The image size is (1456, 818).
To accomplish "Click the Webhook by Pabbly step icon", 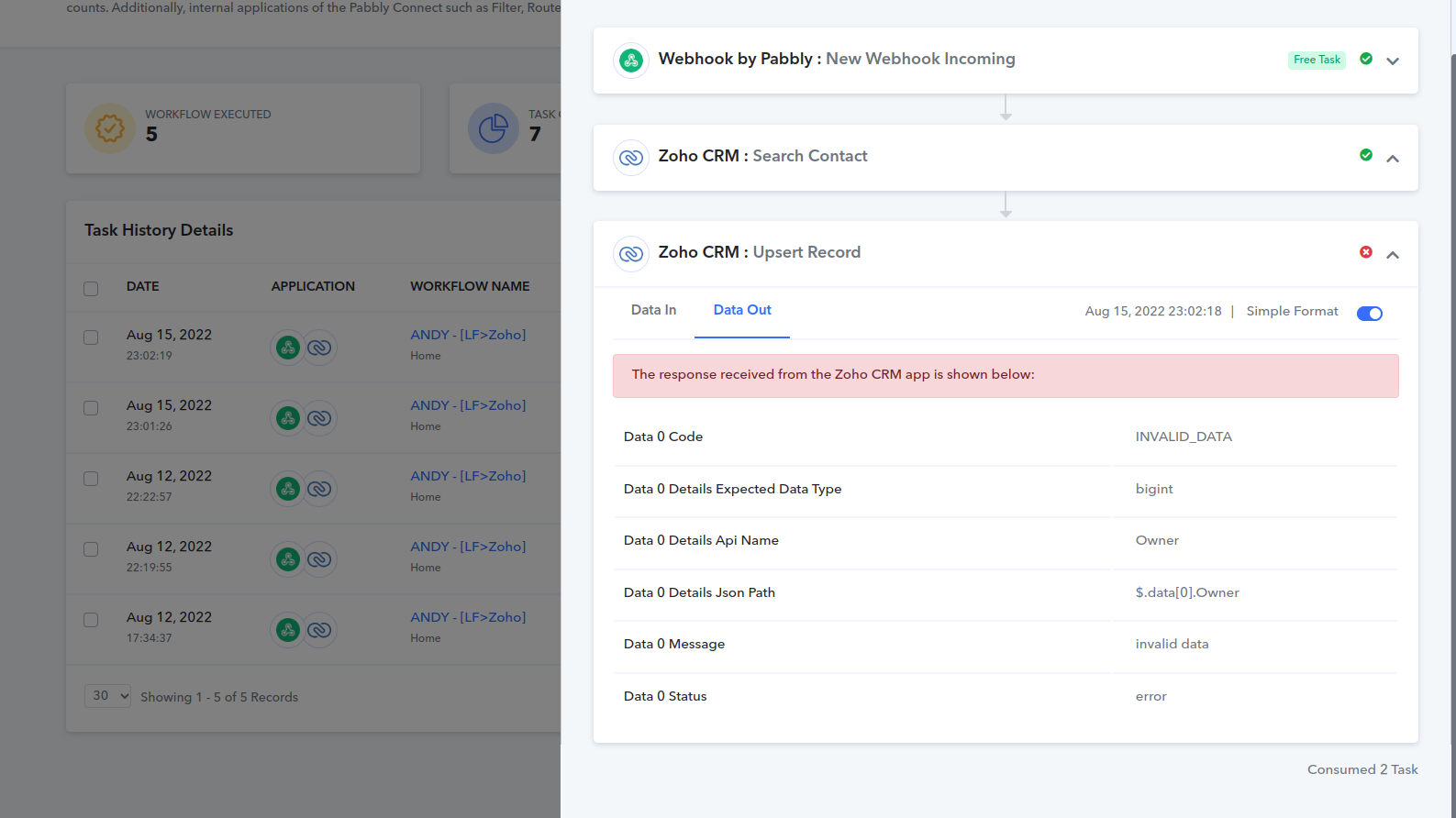I will 631,61.
